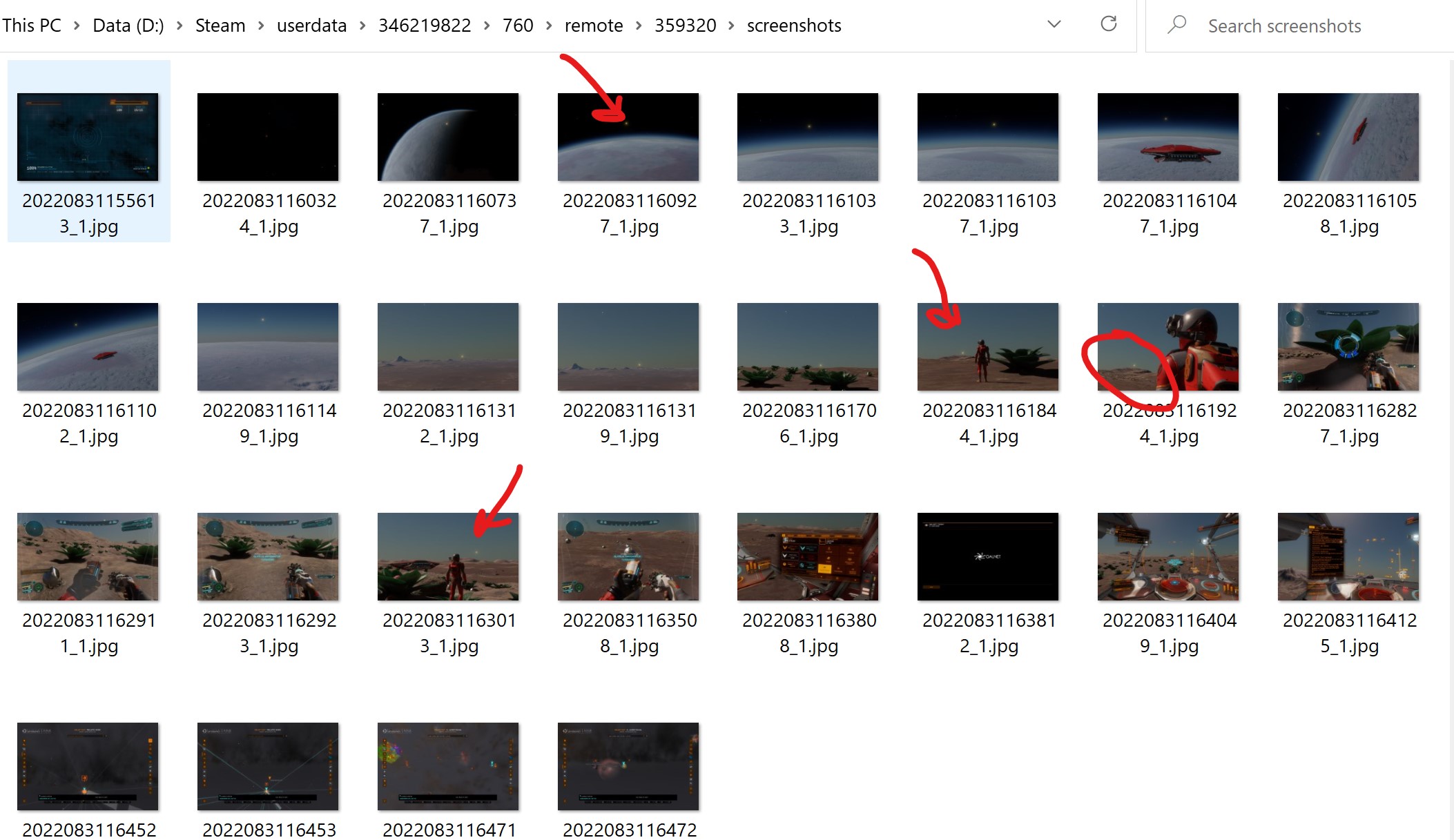The height and width of the screenshot is (840, 1454).
Task: Navigate to 346219822 breadcrumb folder
Action: click(x=425, y=26)
